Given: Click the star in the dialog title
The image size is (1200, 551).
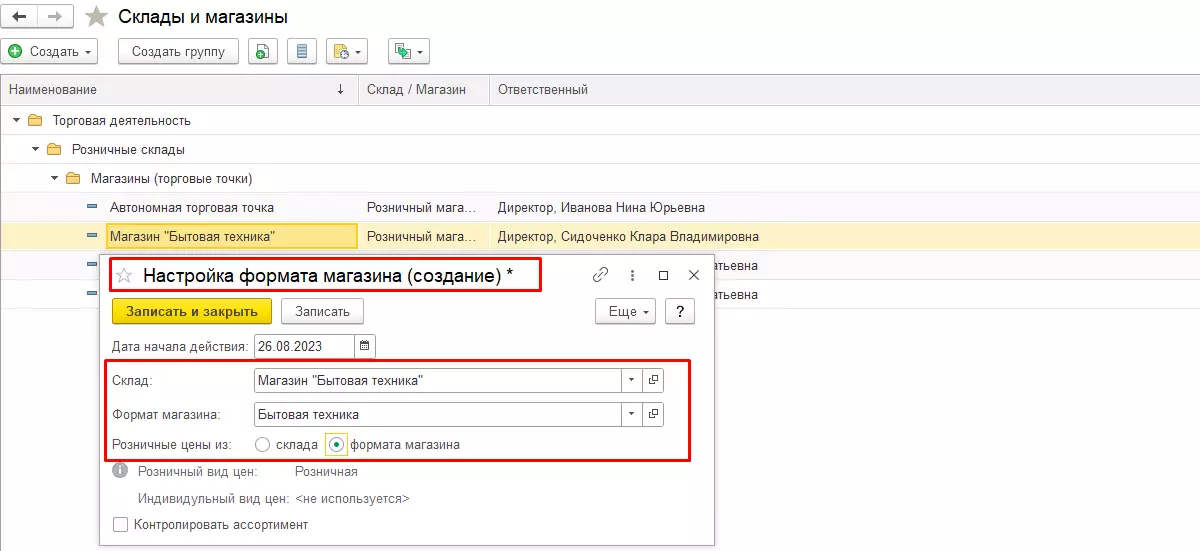Looking at the screenshot, I should click(x=125, y=275).
